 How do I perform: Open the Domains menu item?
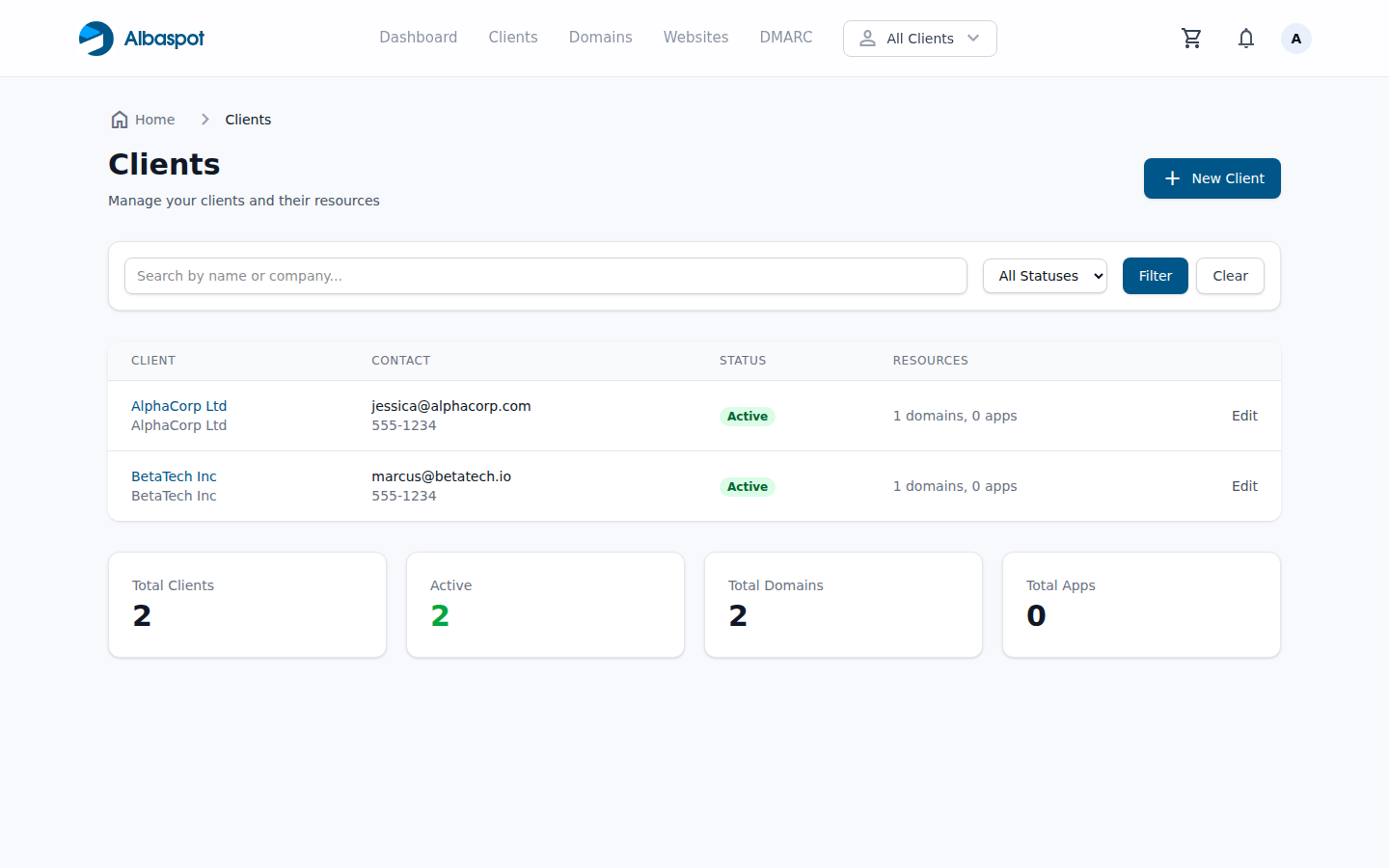pyautogui.click(x=600, y=38)
